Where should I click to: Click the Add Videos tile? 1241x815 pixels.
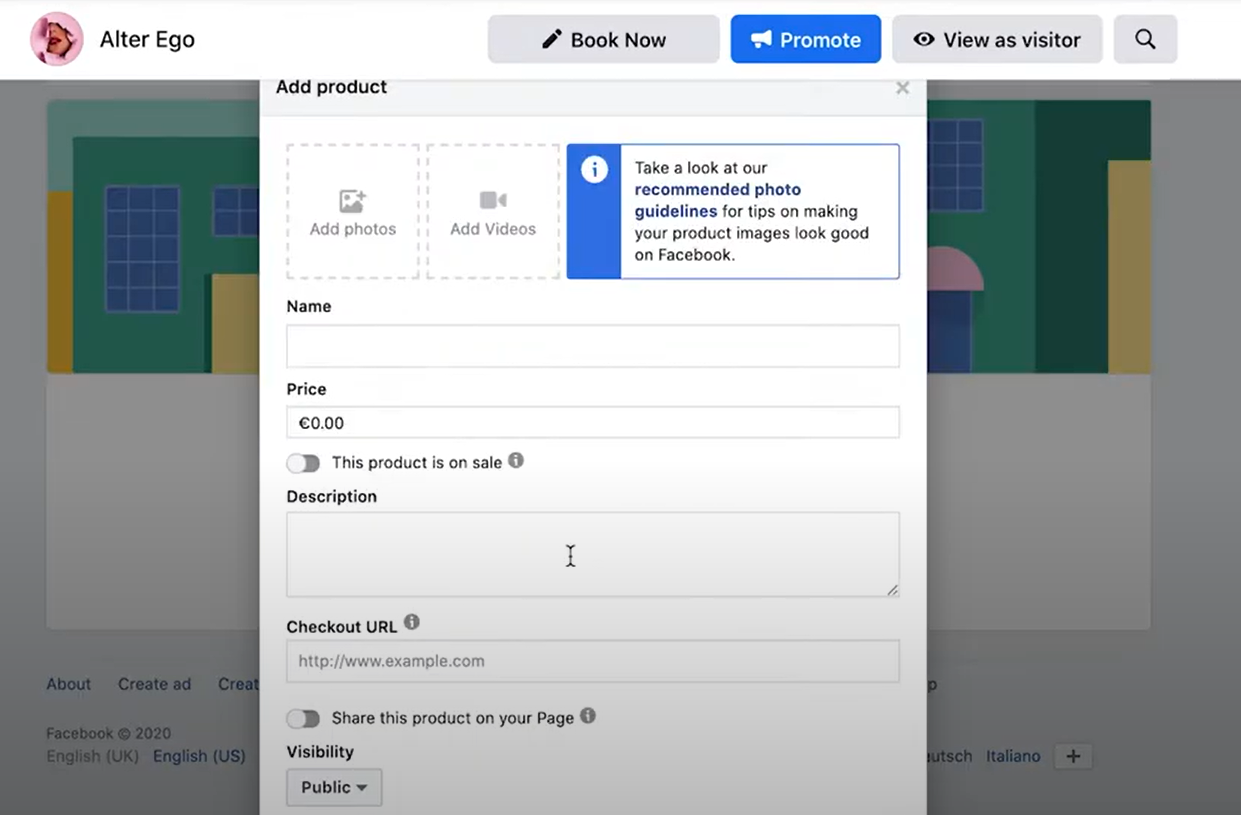click(x=493, y=211)
